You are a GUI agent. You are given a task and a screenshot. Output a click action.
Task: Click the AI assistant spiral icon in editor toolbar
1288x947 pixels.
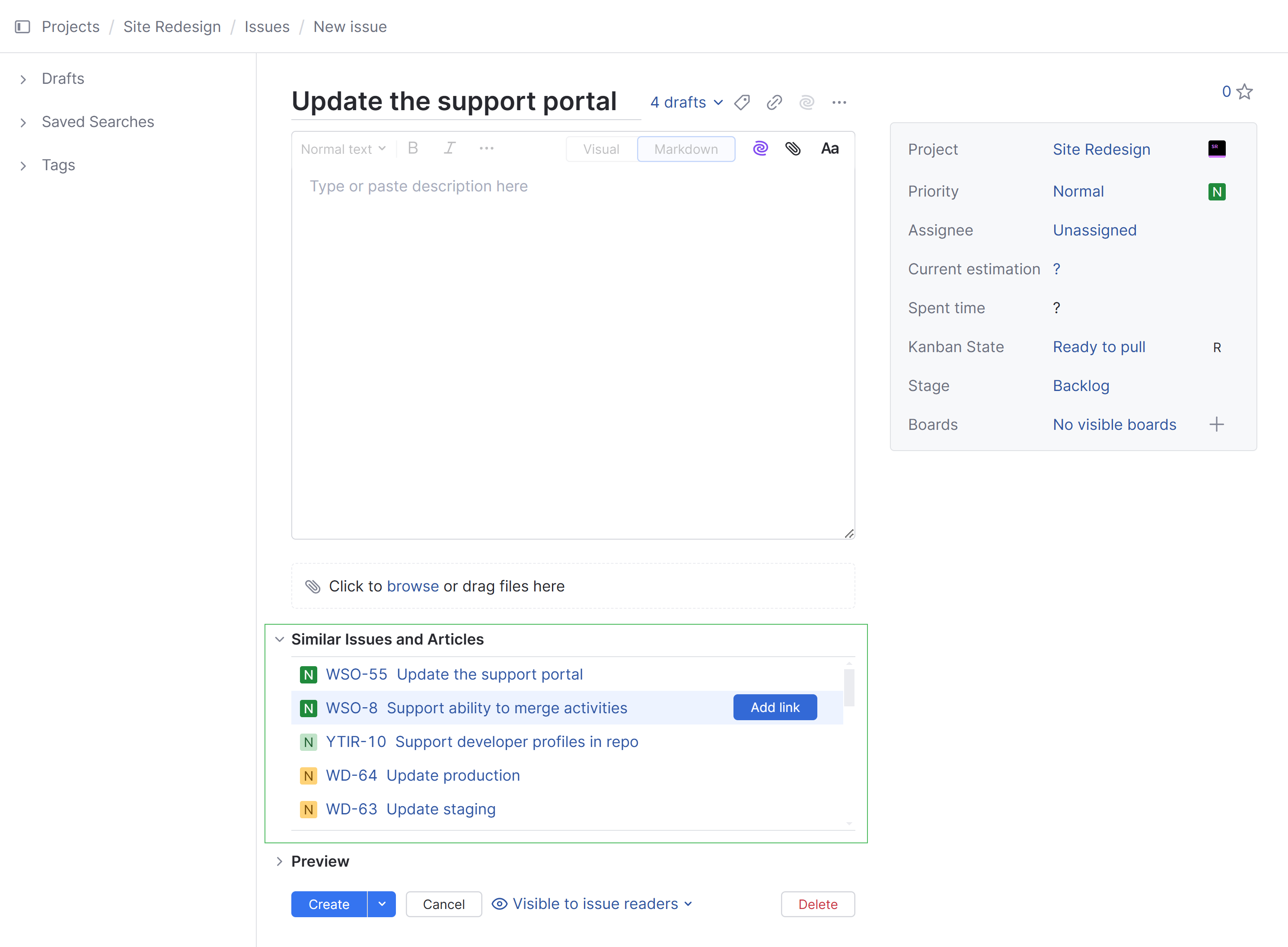click(x=760, y=149)
